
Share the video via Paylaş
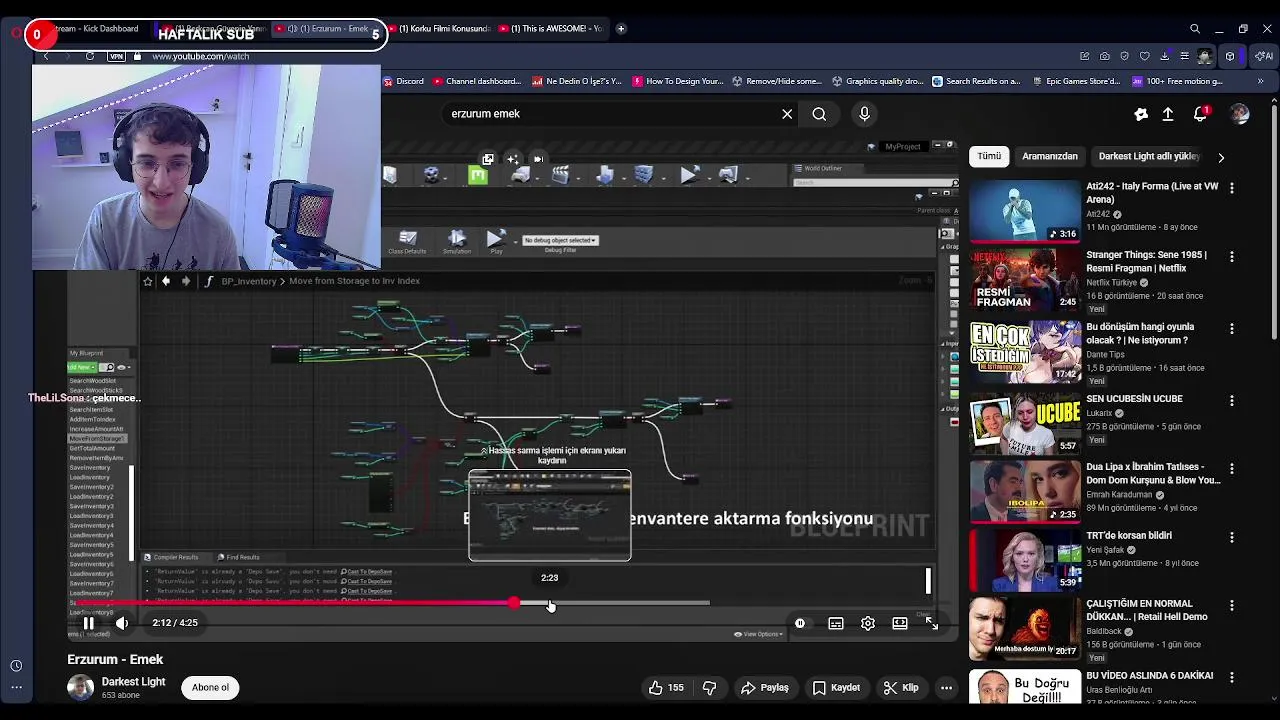pos(765,687)
